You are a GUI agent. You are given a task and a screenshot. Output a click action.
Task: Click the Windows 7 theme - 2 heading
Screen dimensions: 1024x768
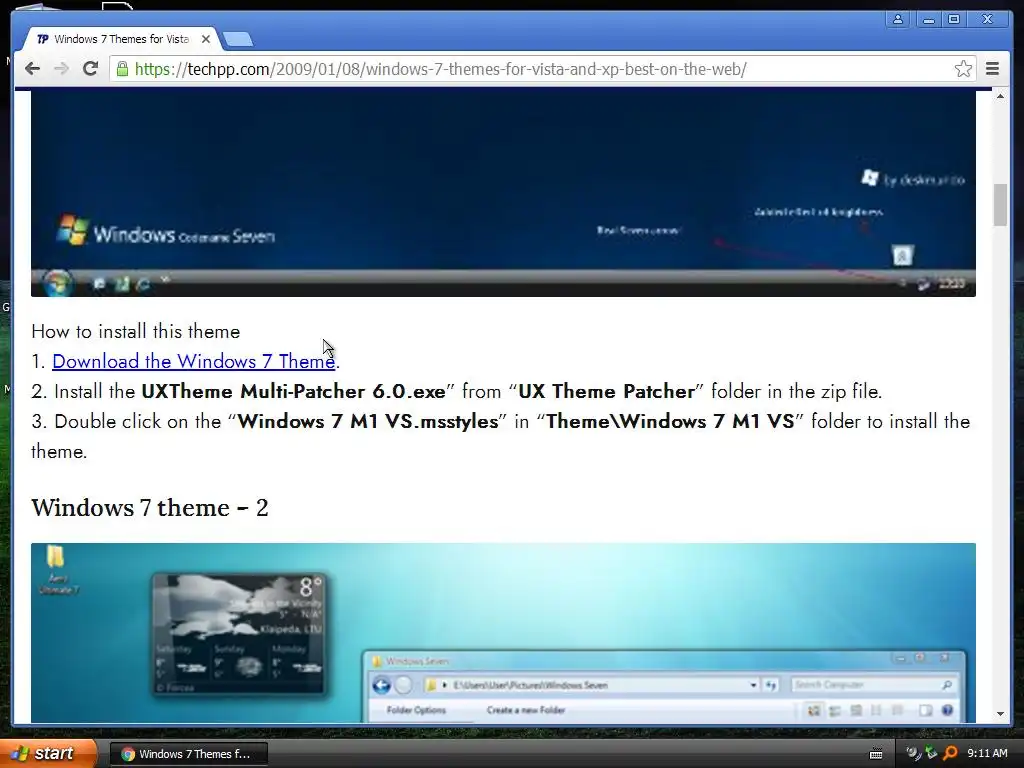coord(150,507)
